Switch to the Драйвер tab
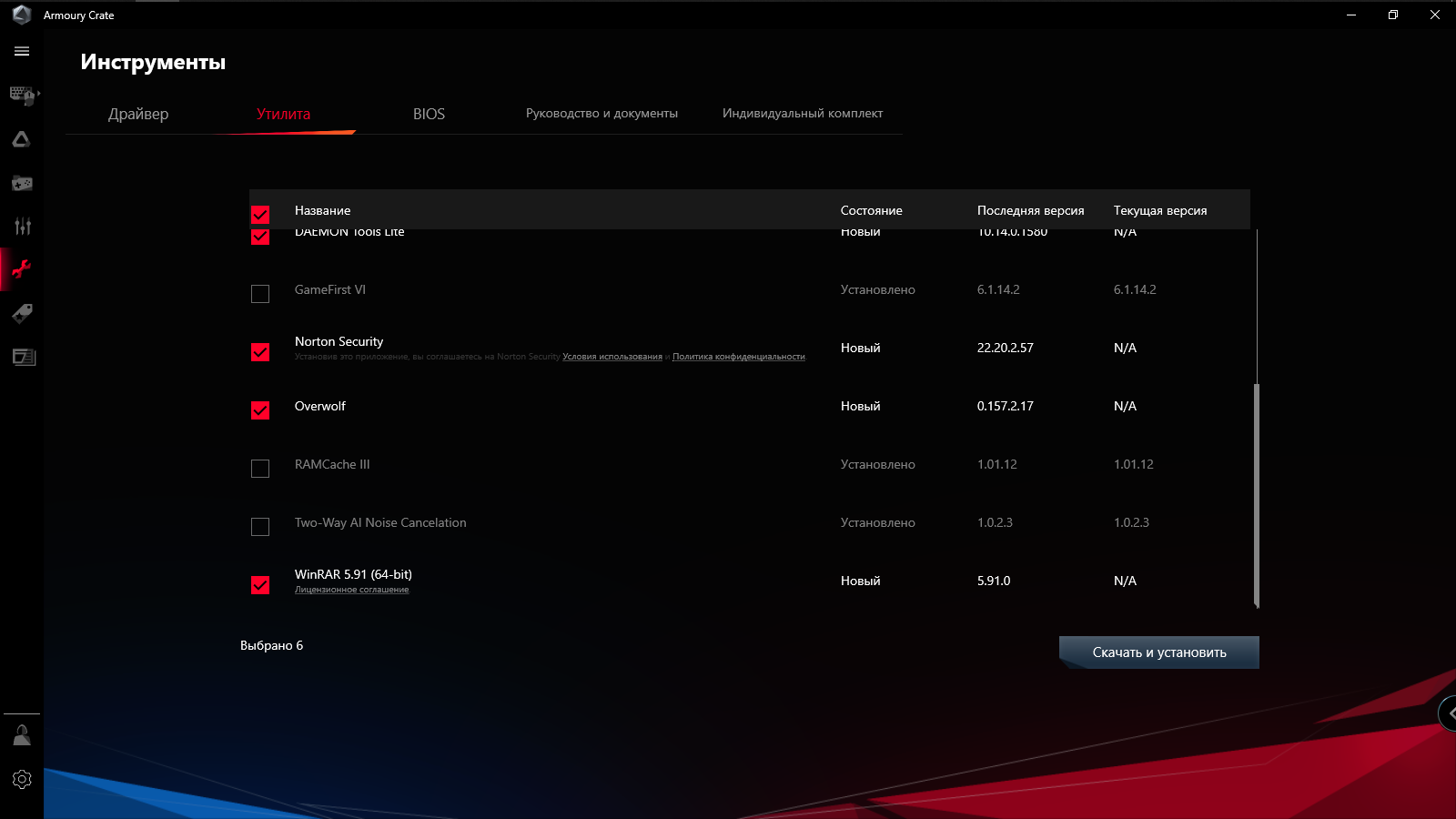The height and width of the screenshot is (819, 1456). click(x=138, y=114)
